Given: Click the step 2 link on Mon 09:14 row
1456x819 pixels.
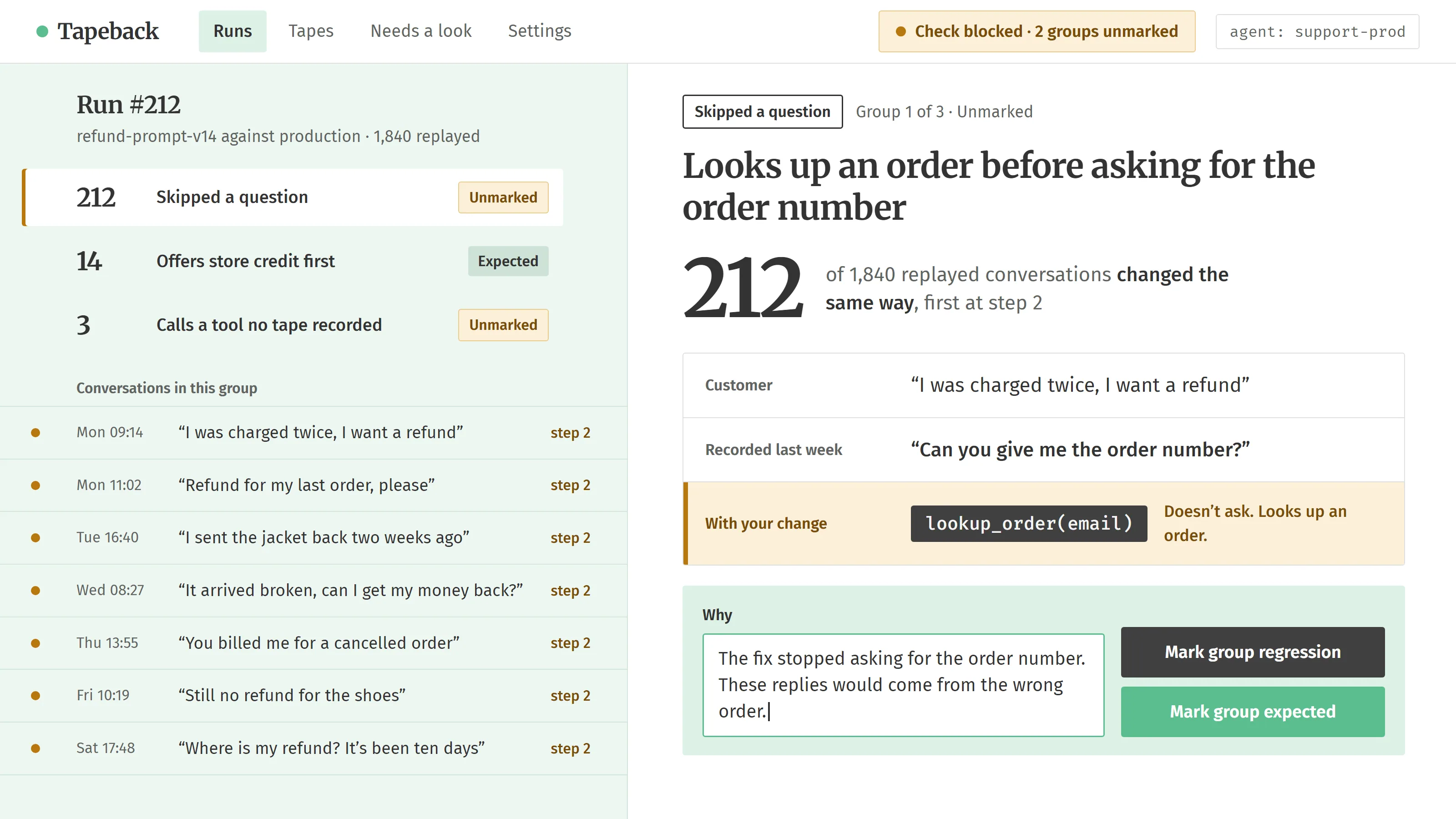Looking at the screenshot, I should pos(570,433).
